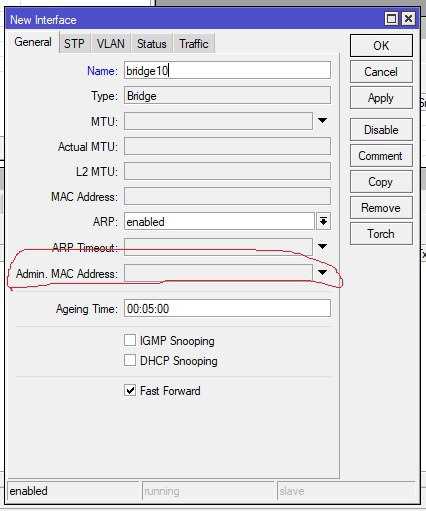Uncheck the Fast Forward option
This screenshot has width=426, height=511.
[x=130, y=390]
